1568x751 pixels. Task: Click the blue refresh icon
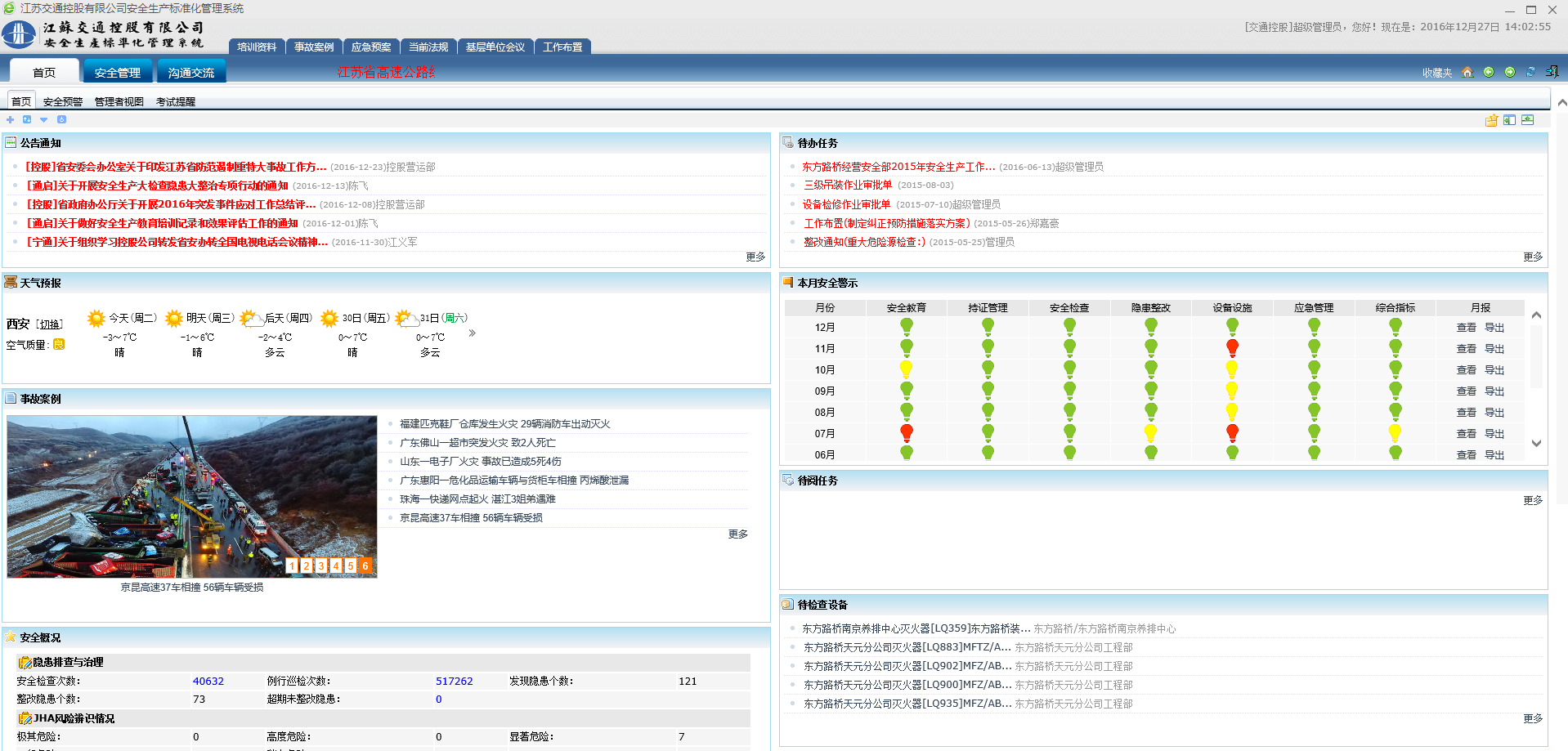[1530, 72]
